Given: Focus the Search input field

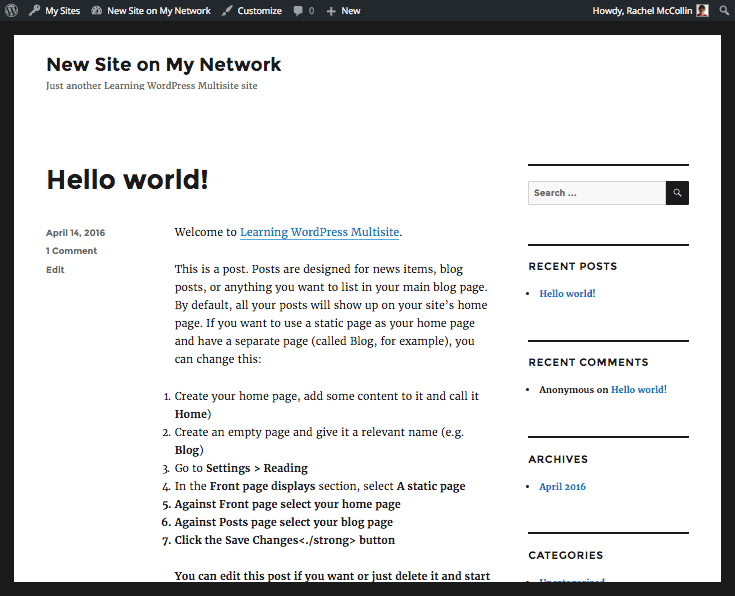Looking at the screenshot, I should [x=597, y=193].
